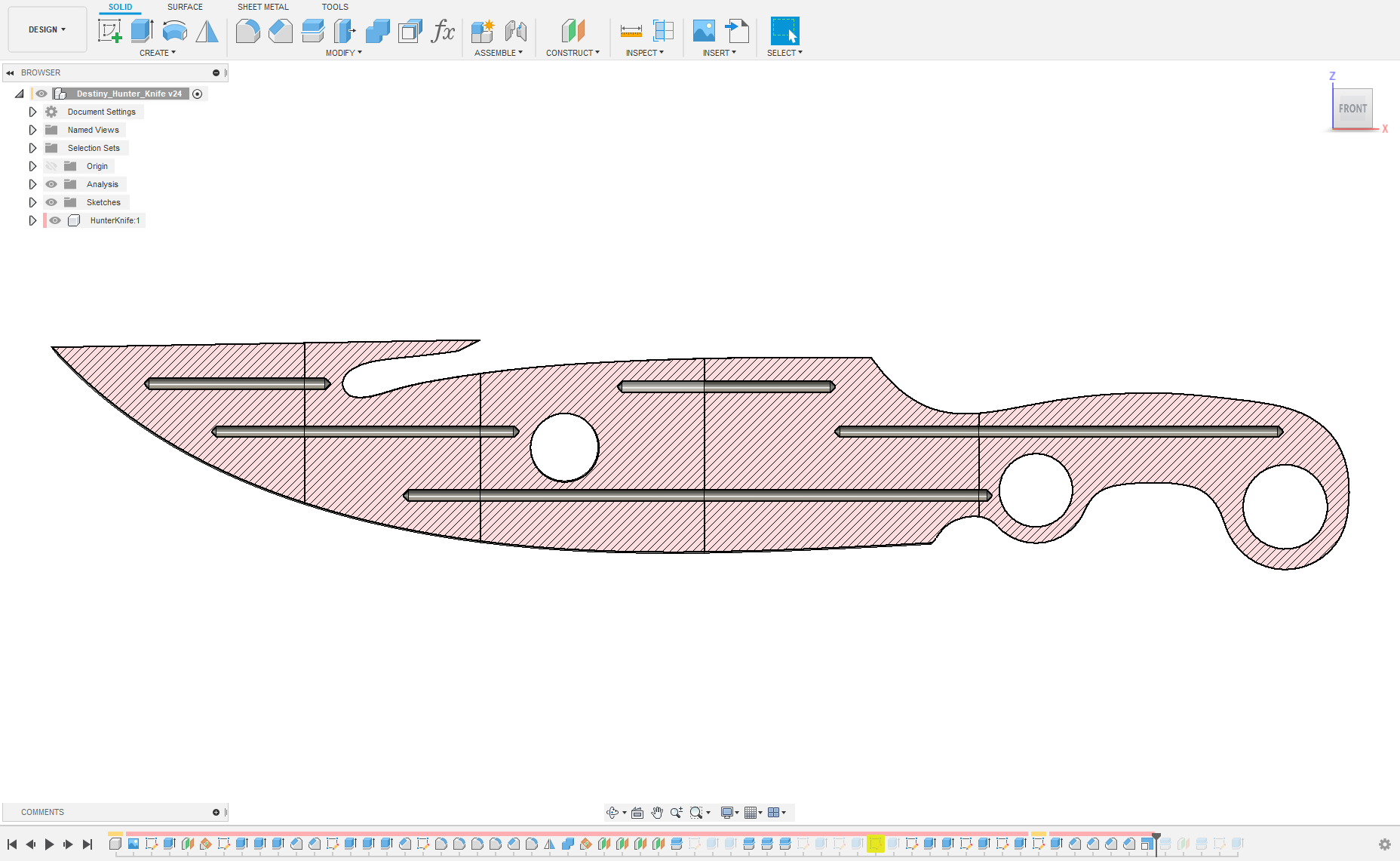Select the Fillet tool in Modify
Image resolution: width=1400 pixels, height=861 pixels.
point(247,31)
